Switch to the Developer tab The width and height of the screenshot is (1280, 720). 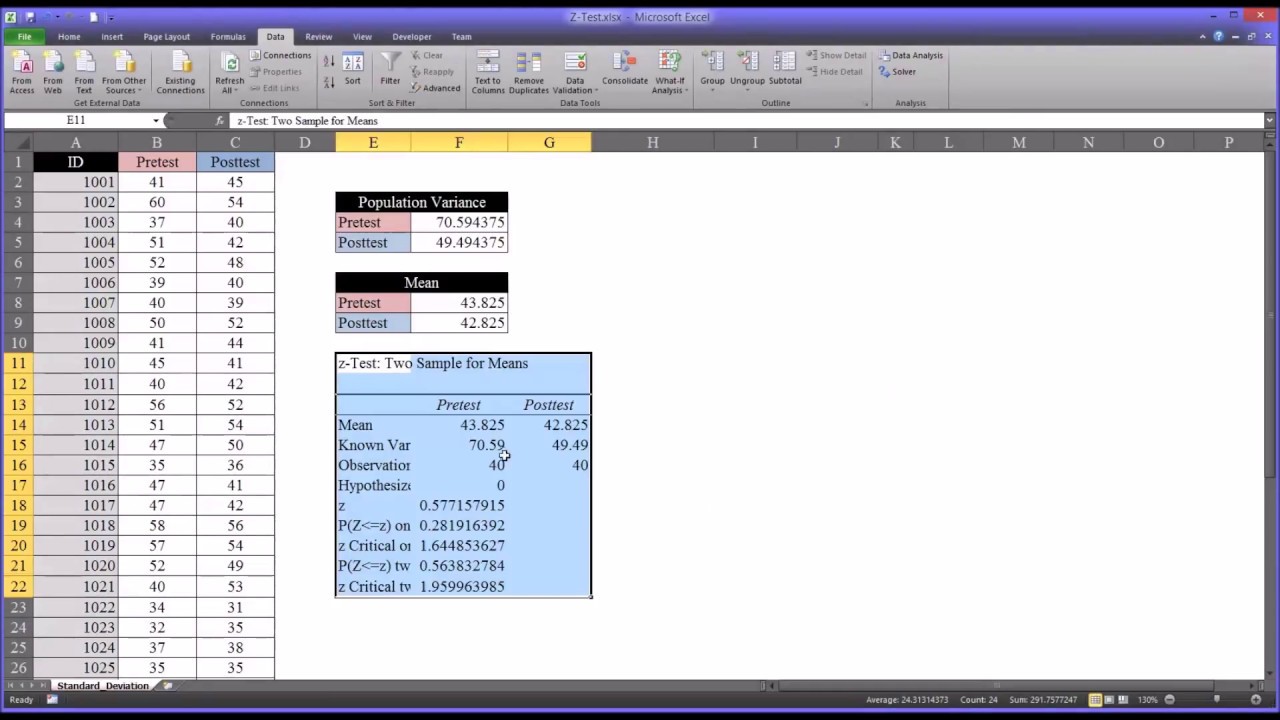[412, 37]
